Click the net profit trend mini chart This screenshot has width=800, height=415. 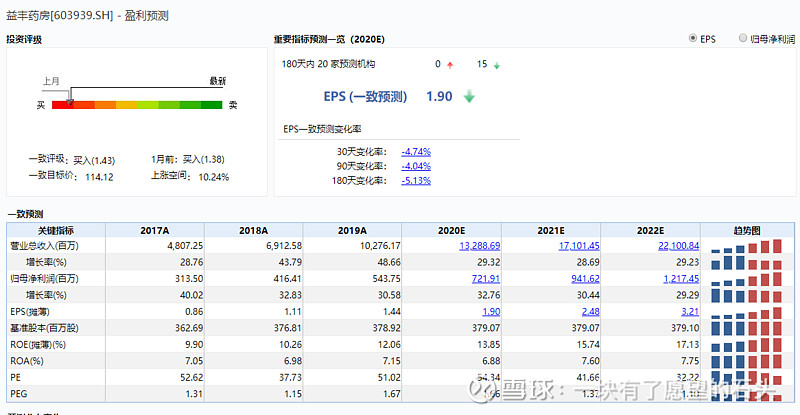click(x=746, y=279)
